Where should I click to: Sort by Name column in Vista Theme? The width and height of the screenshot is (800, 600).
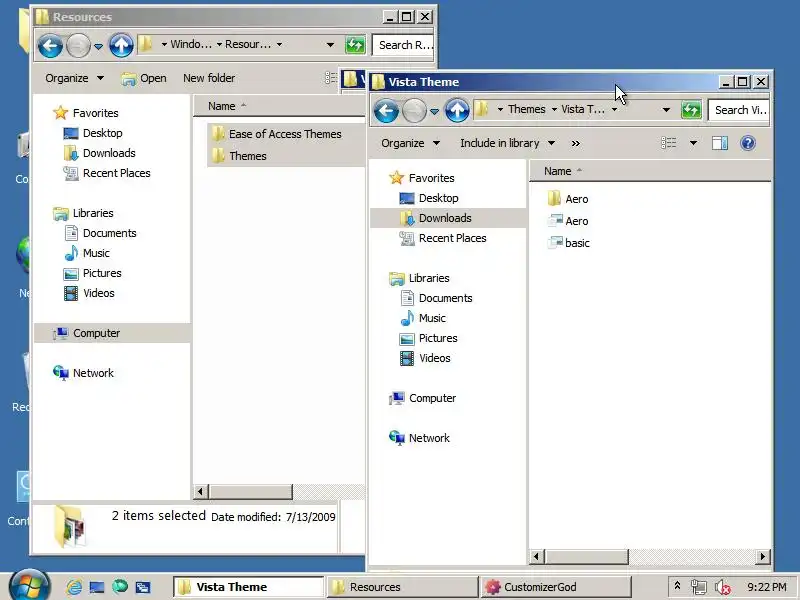558,171
